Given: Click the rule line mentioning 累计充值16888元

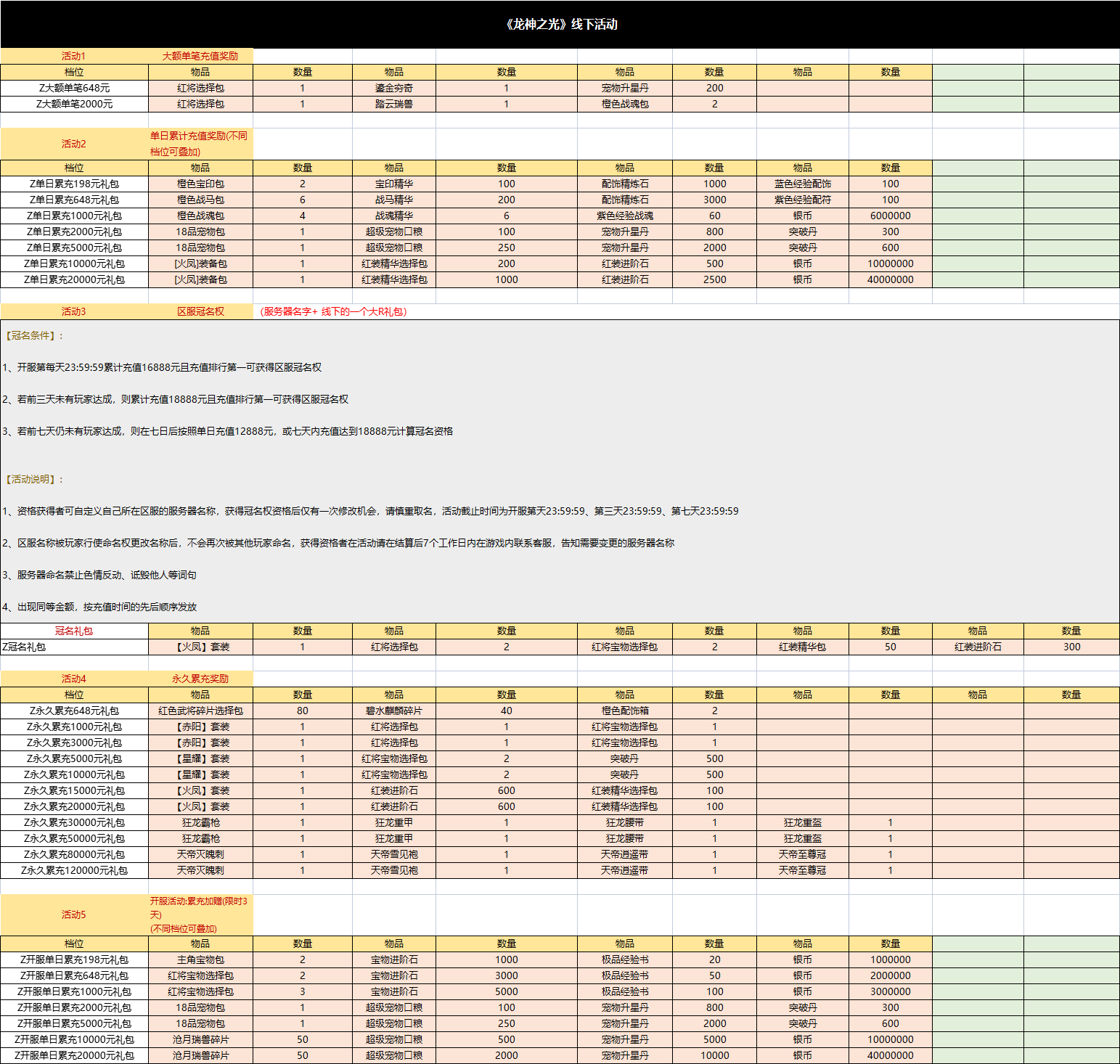Looking at the screenshot, I should (162, 367).
